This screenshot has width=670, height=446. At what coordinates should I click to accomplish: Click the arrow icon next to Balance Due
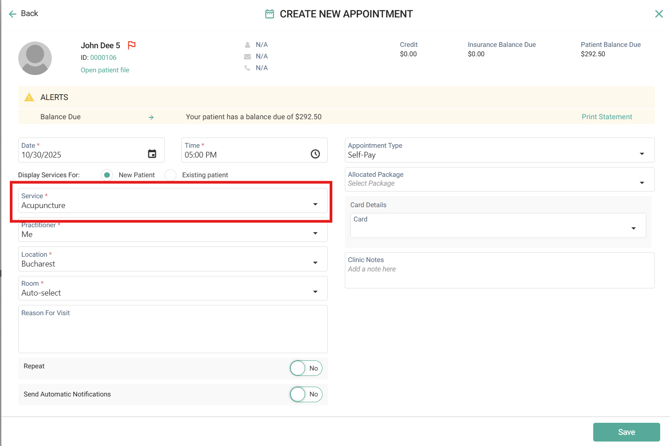click(x=151, y=117)
